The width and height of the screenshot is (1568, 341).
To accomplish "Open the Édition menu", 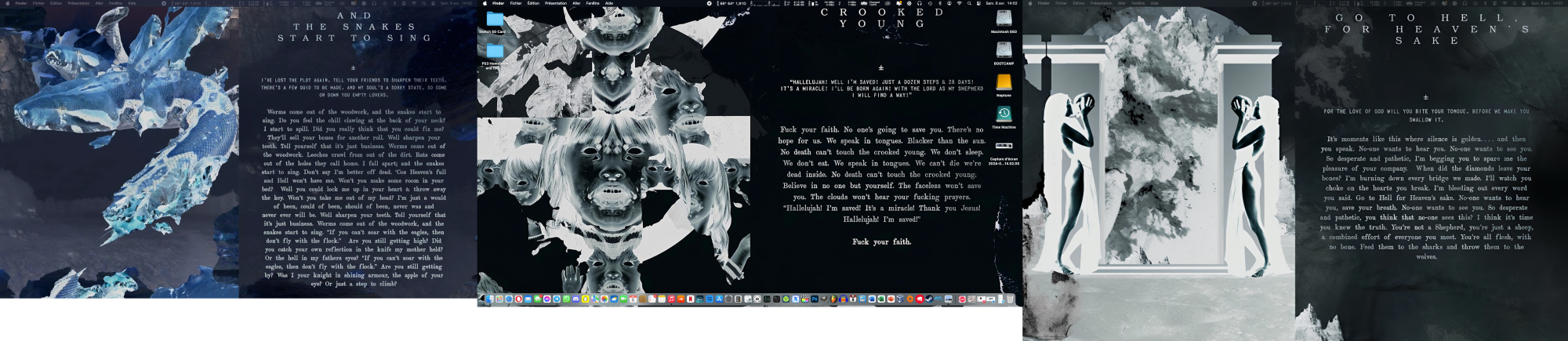I will [533, 3].
